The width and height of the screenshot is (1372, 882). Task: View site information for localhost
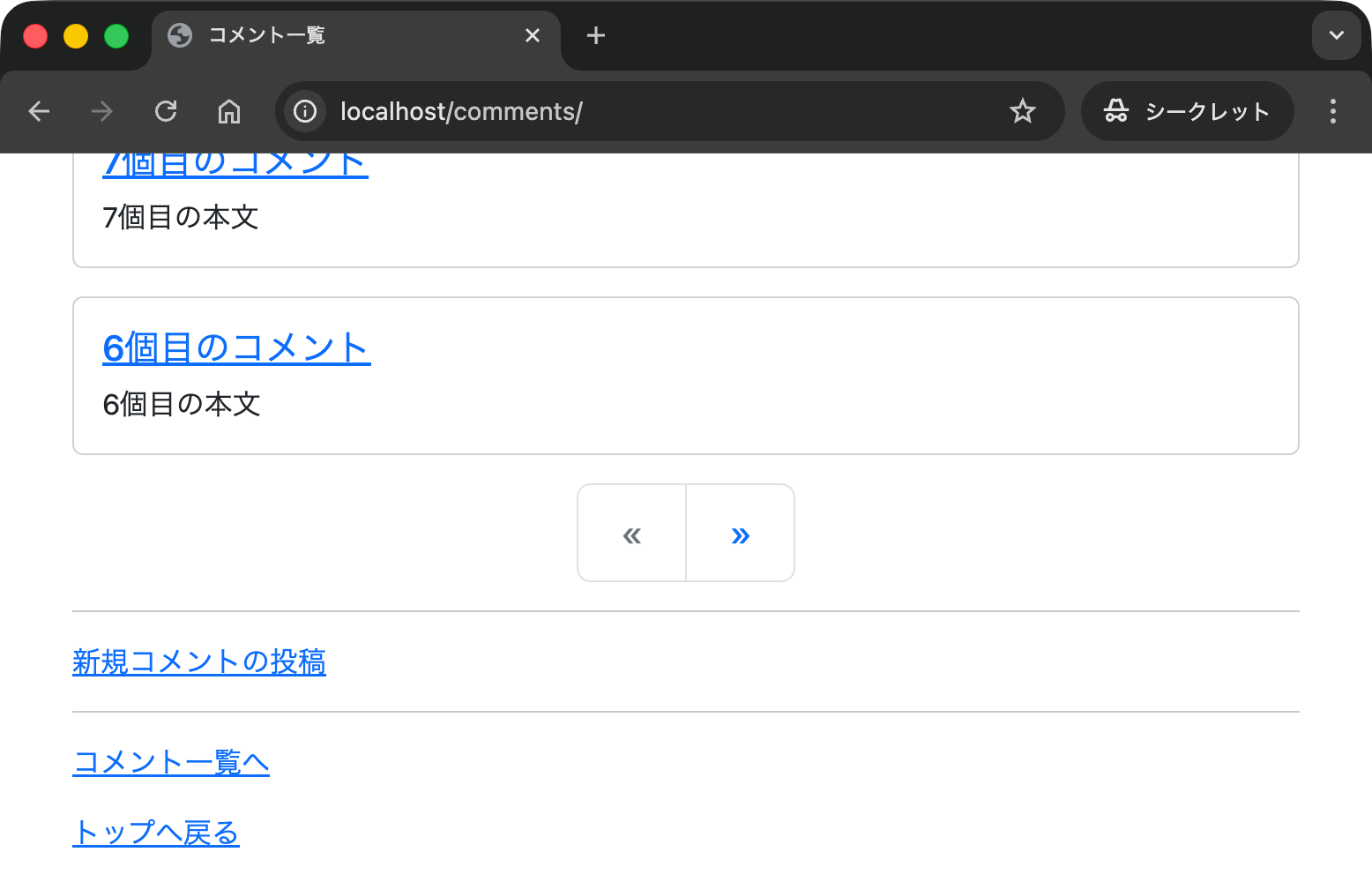click(x=305, y=111)
